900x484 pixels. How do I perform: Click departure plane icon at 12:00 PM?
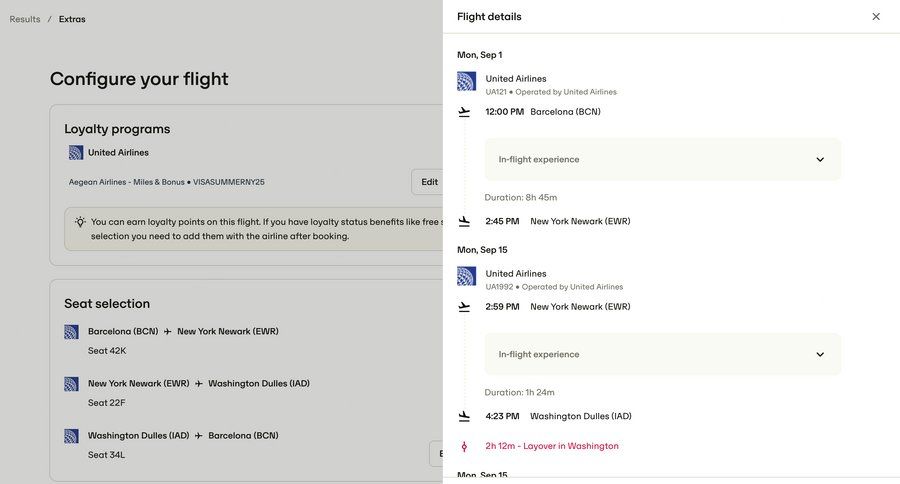(x=464, y=112)
